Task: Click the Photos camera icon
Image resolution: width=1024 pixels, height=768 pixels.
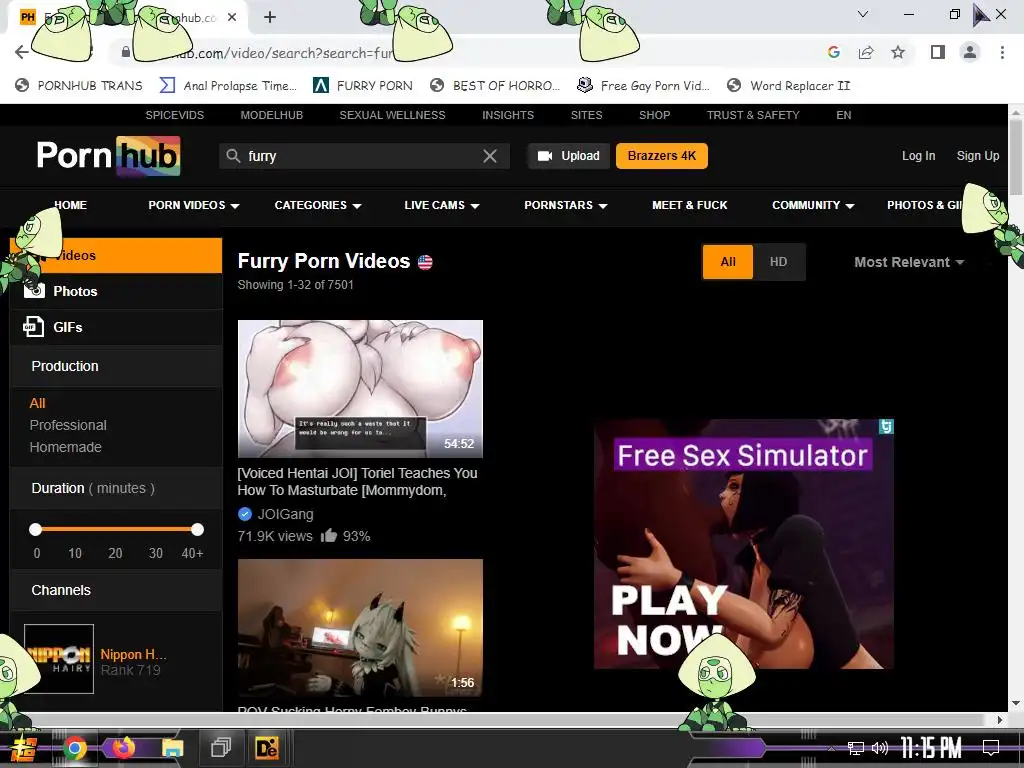Action: pos(35,291)
